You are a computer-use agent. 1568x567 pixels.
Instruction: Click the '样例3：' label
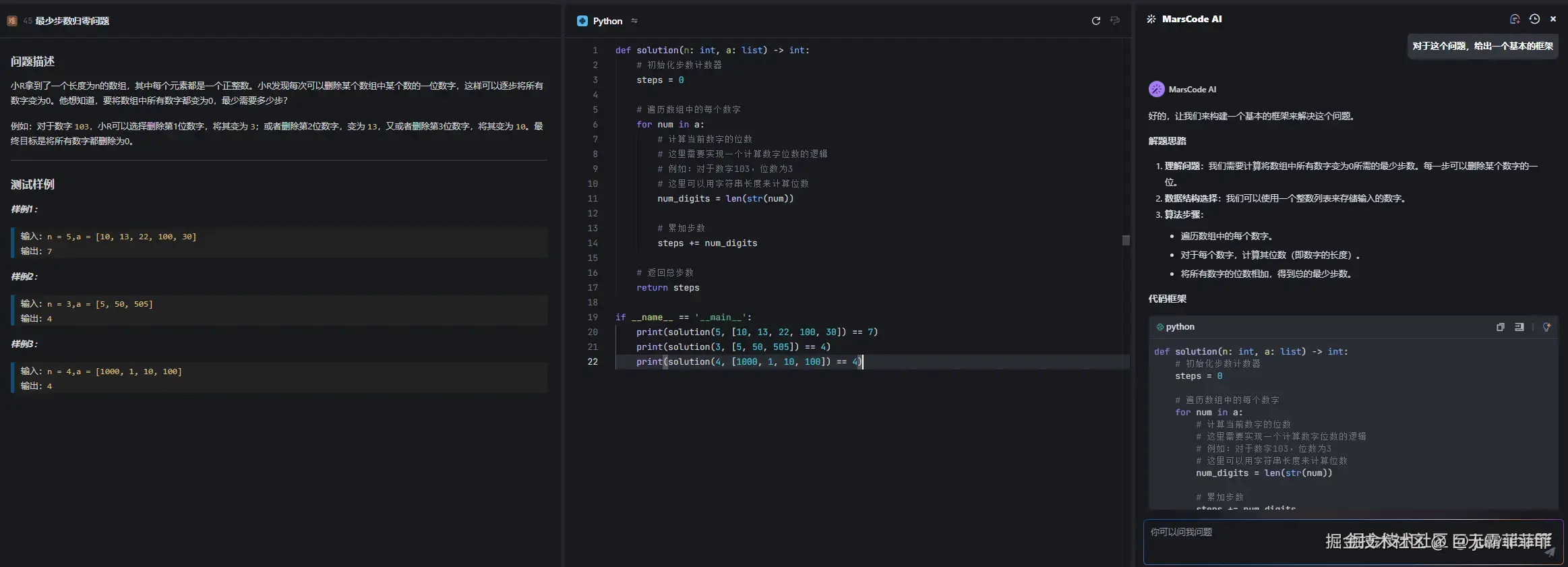24,344
